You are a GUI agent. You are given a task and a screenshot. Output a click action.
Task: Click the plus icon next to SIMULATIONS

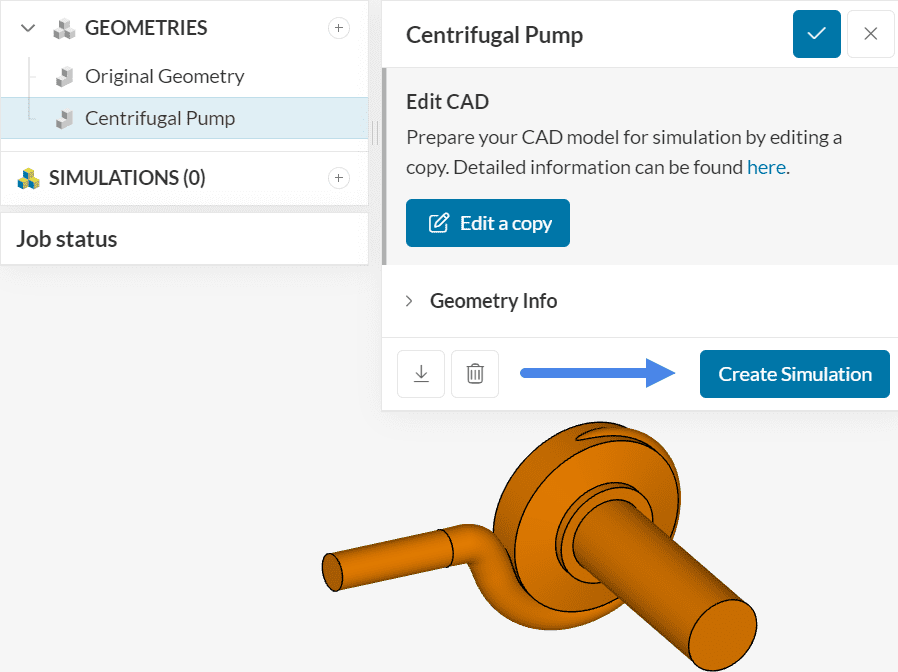339,178
